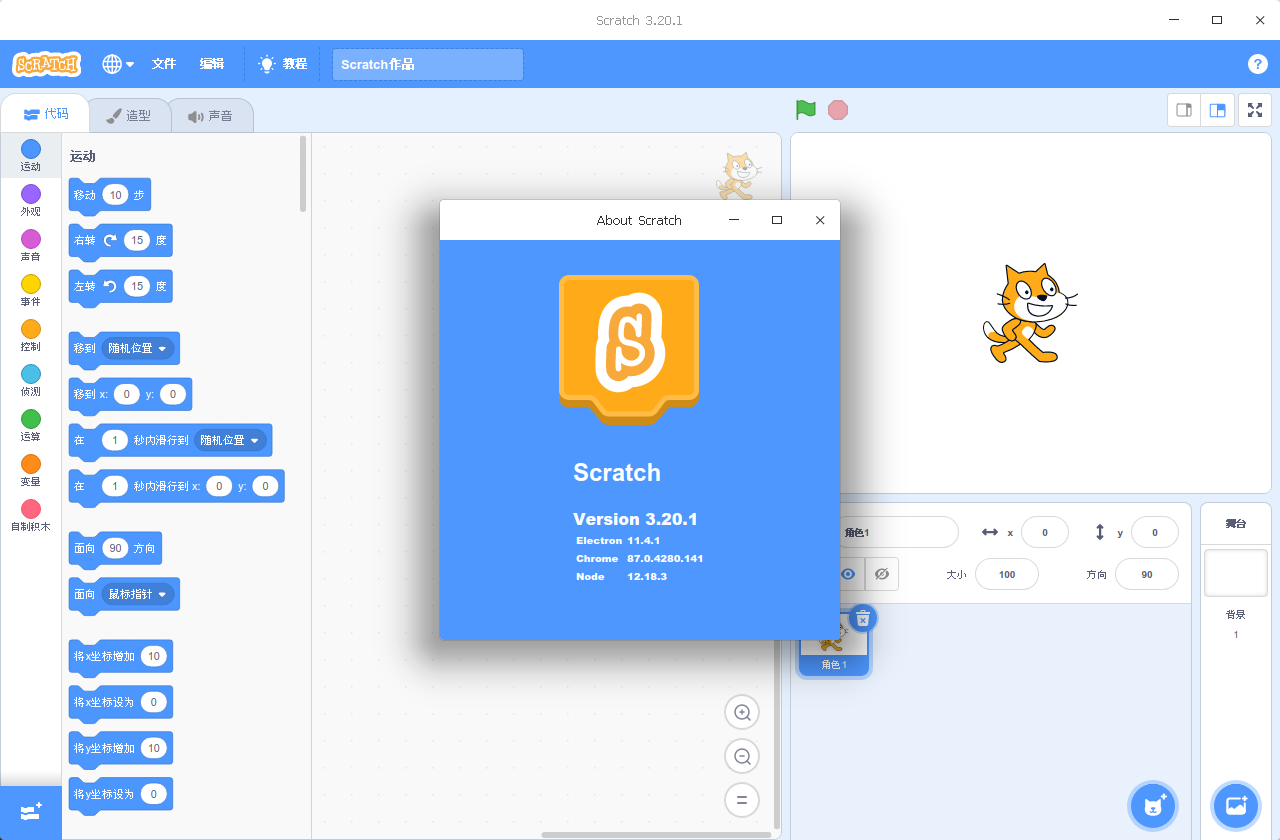Click the choose a sprite cat button
Image resolution: width=1280 pixels, height=840 pixels.
coord(1153,804)
